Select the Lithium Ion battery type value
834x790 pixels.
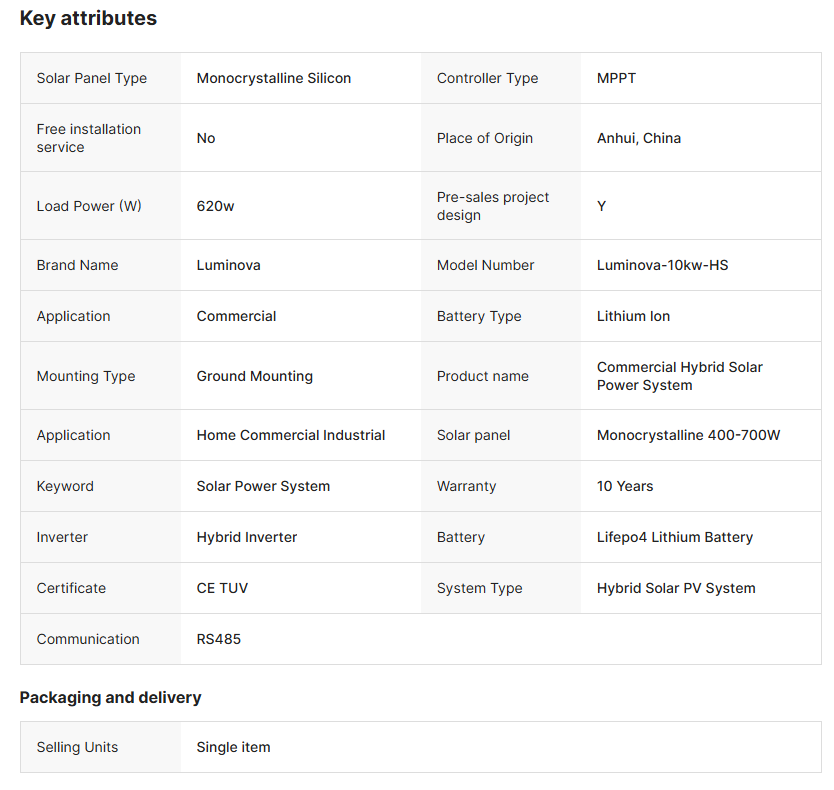[x=633, y=316]
